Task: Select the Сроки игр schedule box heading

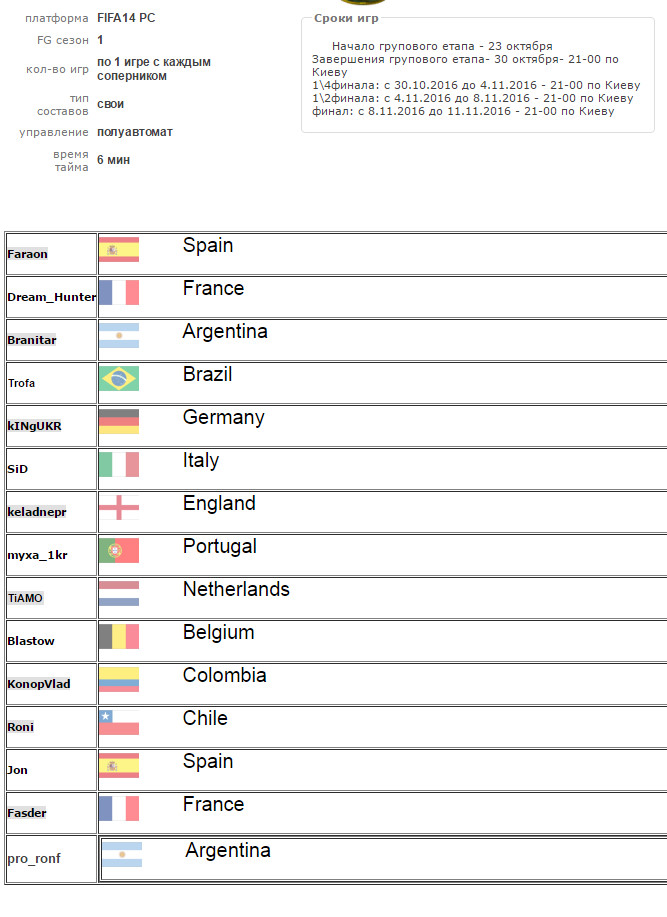Action: (346, 18)
